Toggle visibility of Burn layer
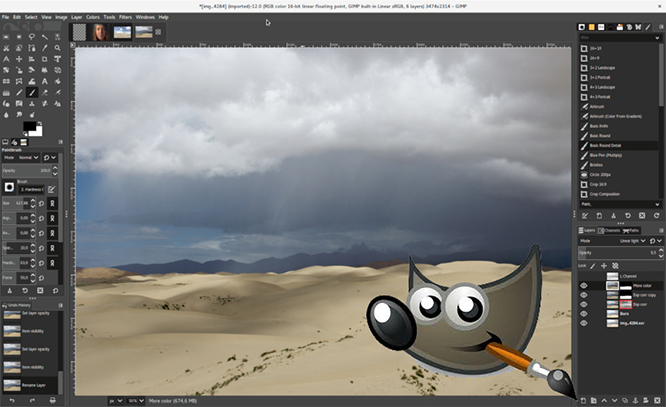This screenshot has width=666, height=407. [584, 314]
